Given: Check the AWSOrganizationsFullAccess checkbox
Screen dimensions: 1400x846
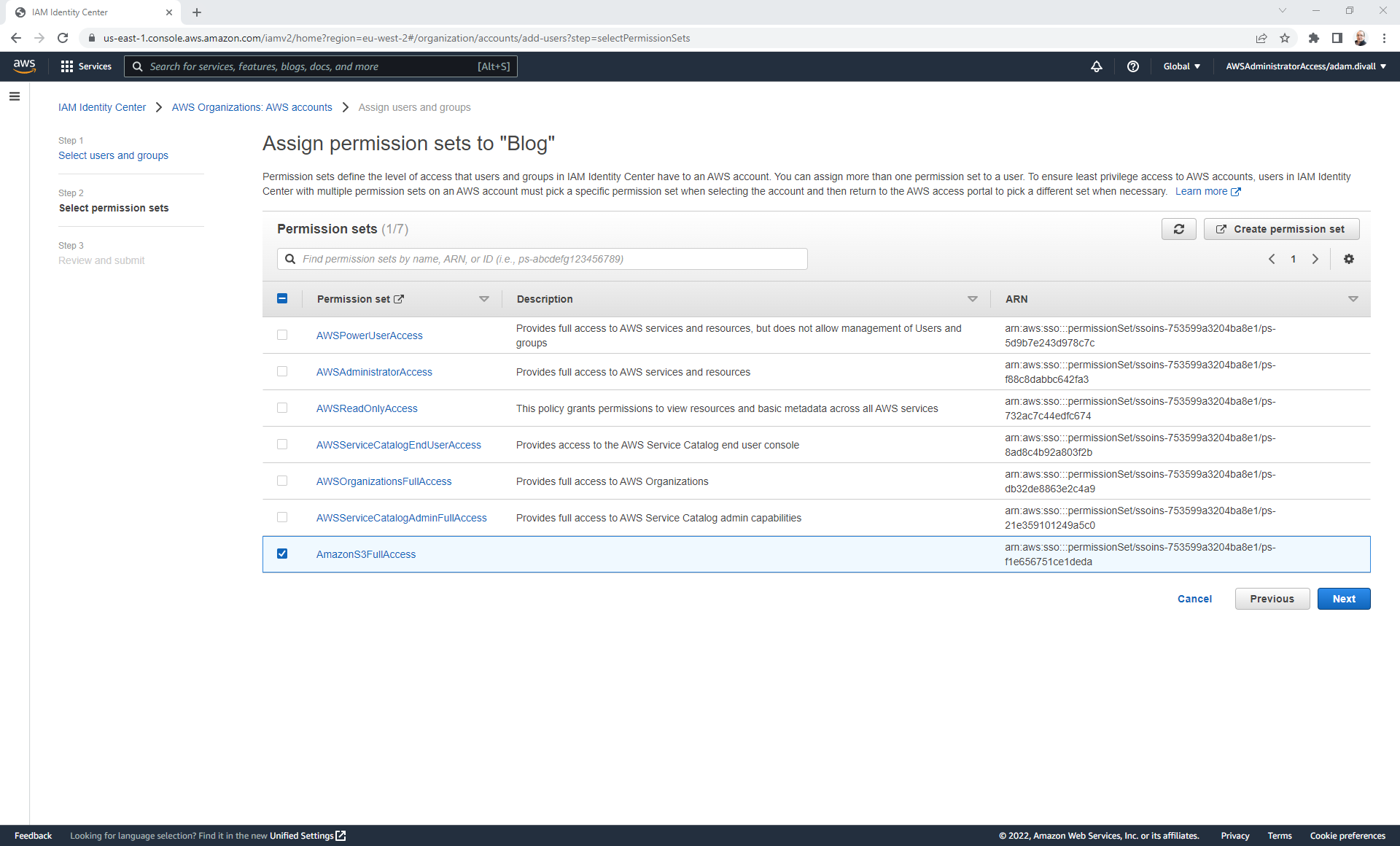Looking at the screenshot, I should coord(282,481).
